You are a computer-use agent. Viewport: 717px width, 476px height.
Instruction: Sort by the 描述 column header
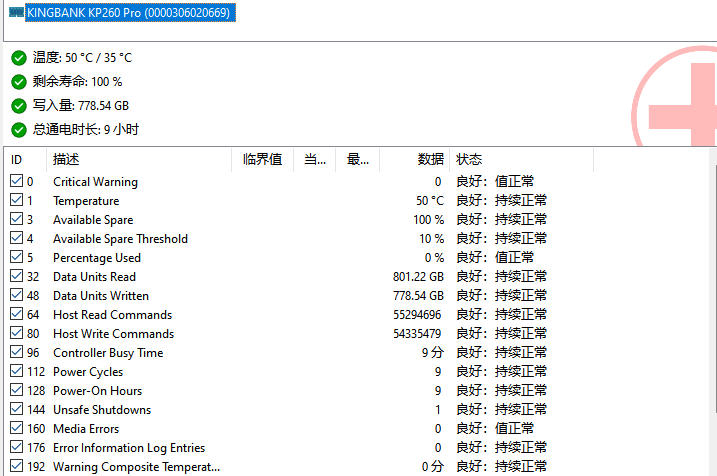point(139,160)
